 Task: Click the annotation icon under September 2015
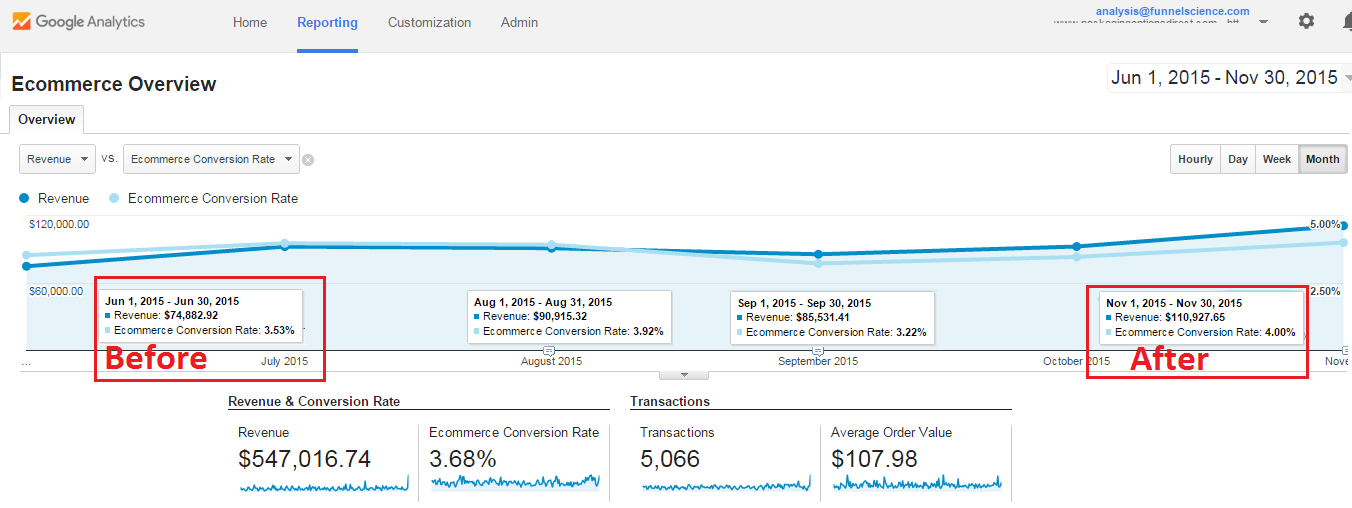818,350
